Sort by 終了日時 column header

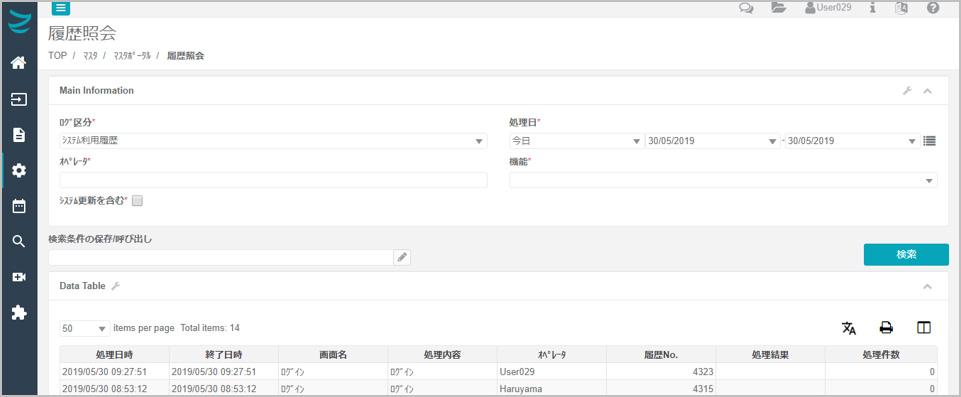(x=224, y=355)
